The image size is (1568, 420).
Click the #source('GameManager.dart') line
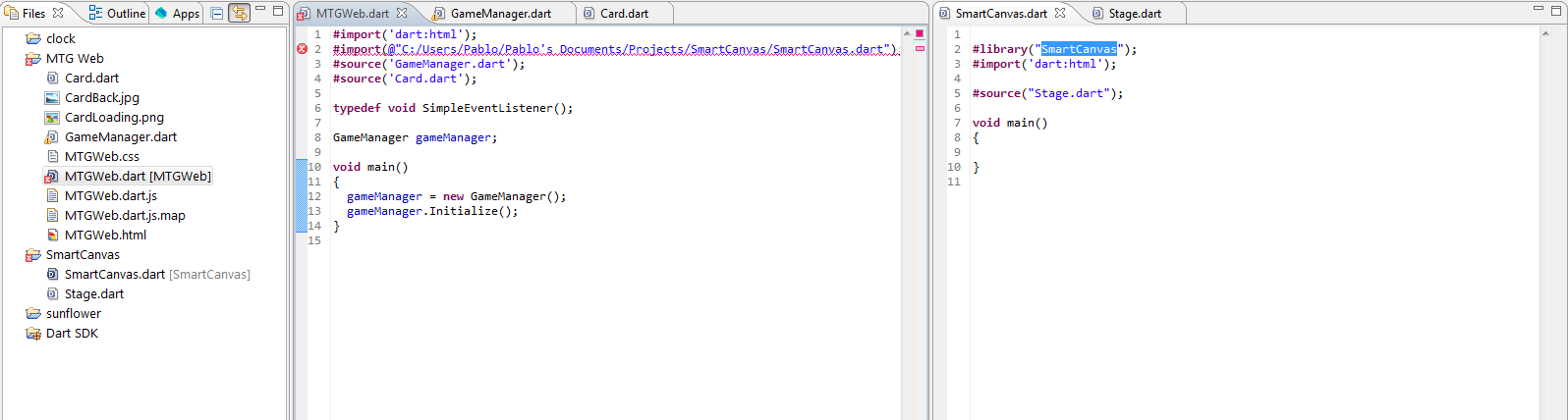[429, 64]
